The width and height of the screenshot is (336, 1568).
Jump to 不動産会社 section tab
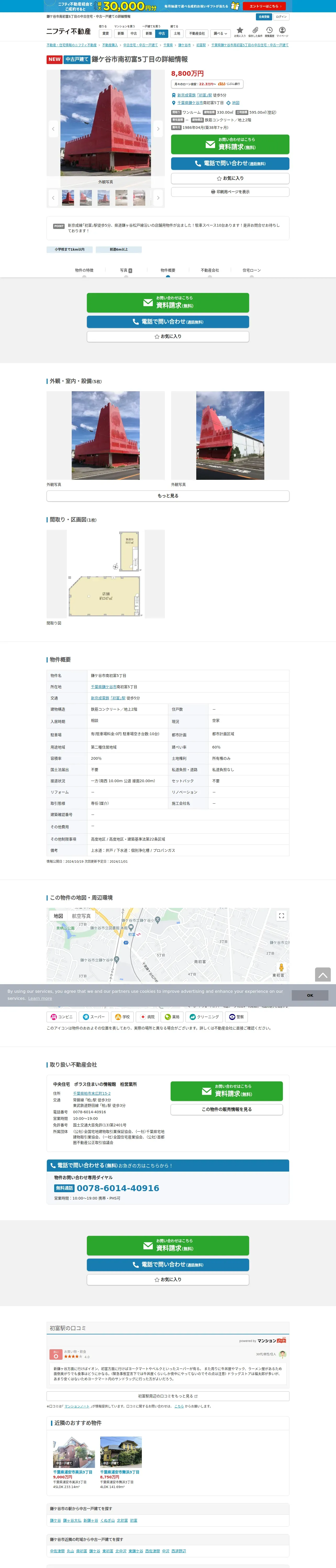point(210,270)
